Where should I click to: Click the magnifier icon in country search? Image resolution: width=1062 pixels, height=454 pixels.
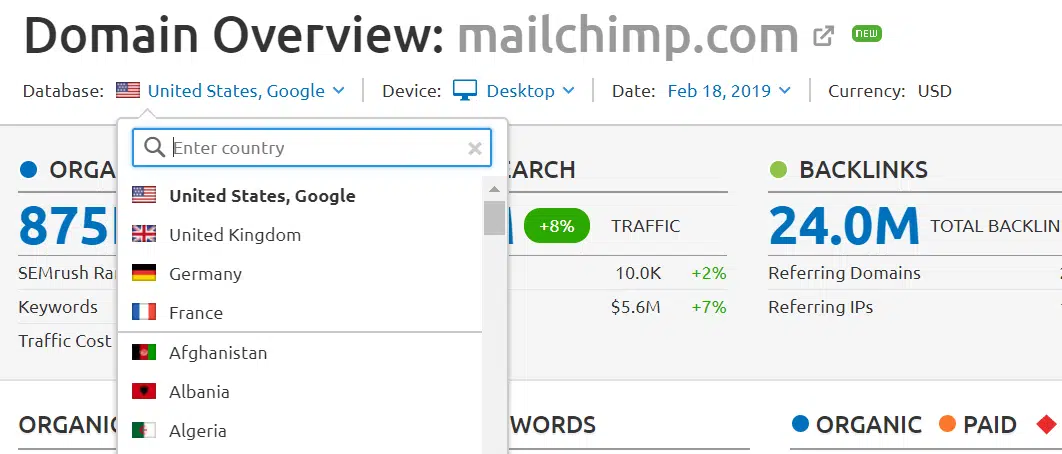tap(154, 148)
